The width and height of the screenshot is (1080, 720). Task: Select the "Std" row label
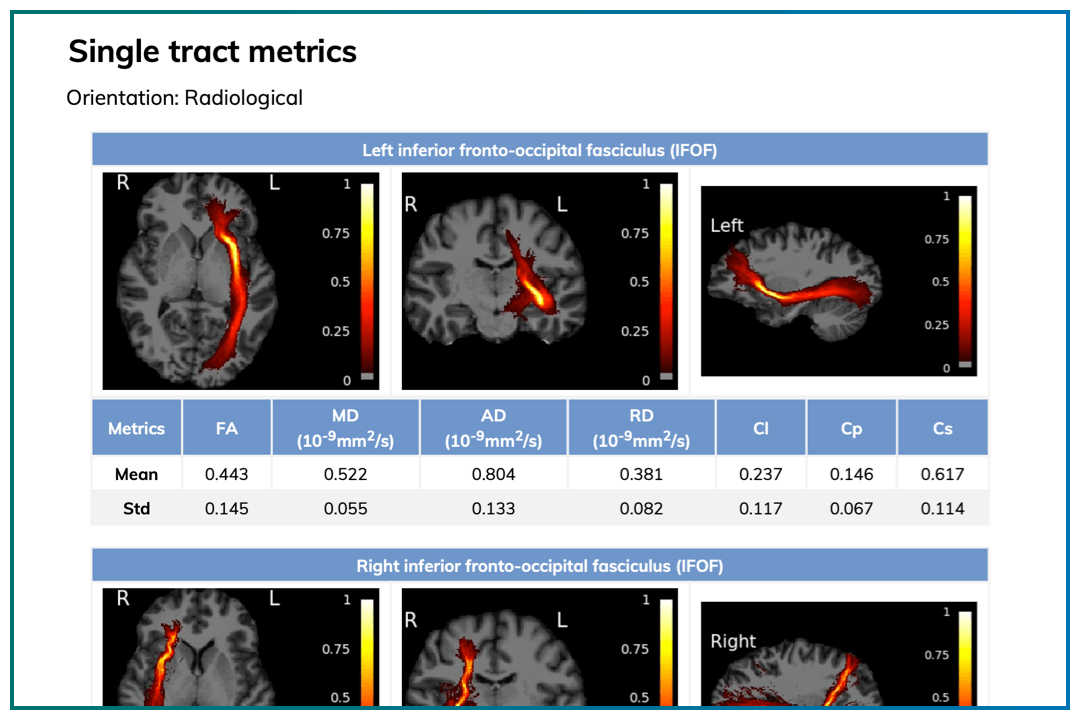(136, 508)
